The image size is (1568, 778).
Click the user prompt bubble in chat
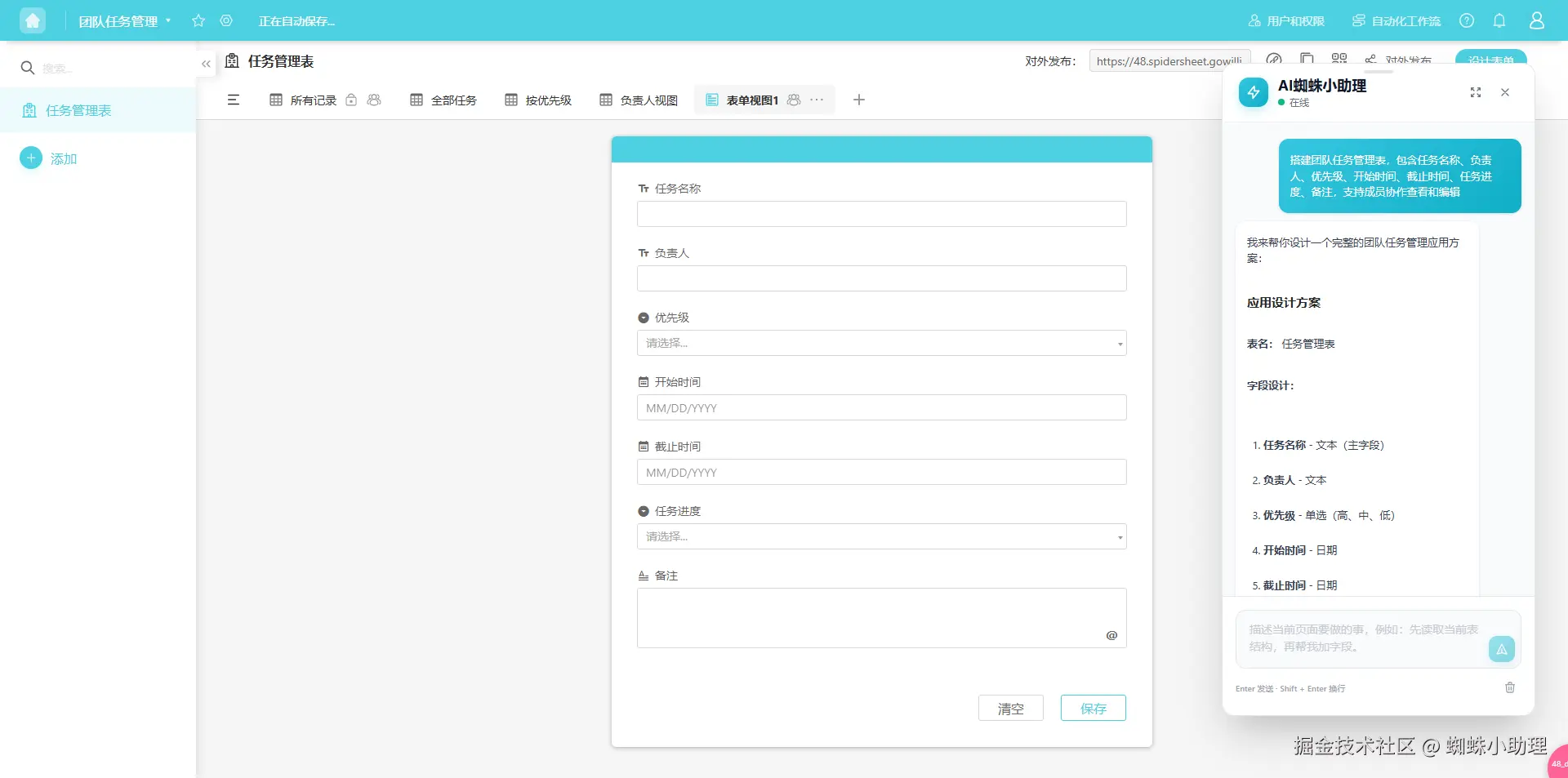tap(1400, 176)
